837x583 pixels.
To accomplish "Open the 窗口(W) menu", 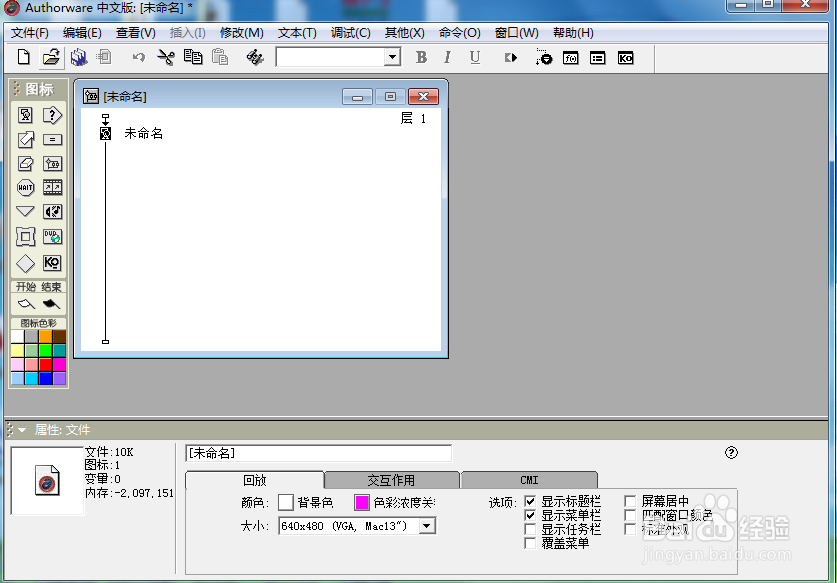I will (x=516, y=33).
